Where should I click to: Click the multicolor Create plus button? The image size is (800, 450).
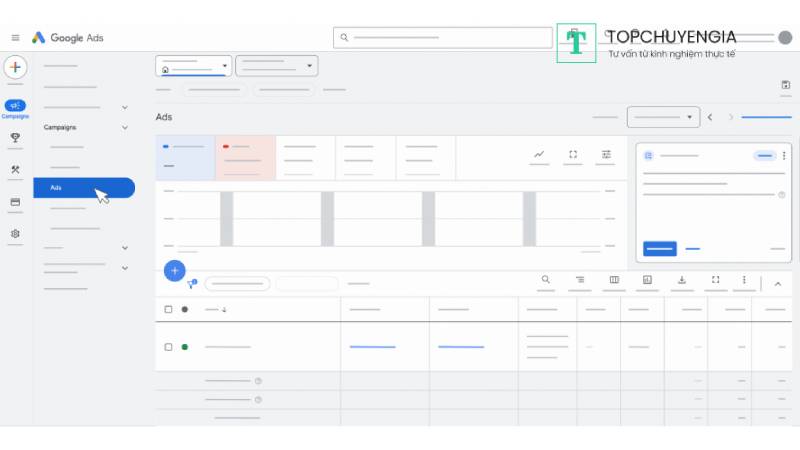15,68
